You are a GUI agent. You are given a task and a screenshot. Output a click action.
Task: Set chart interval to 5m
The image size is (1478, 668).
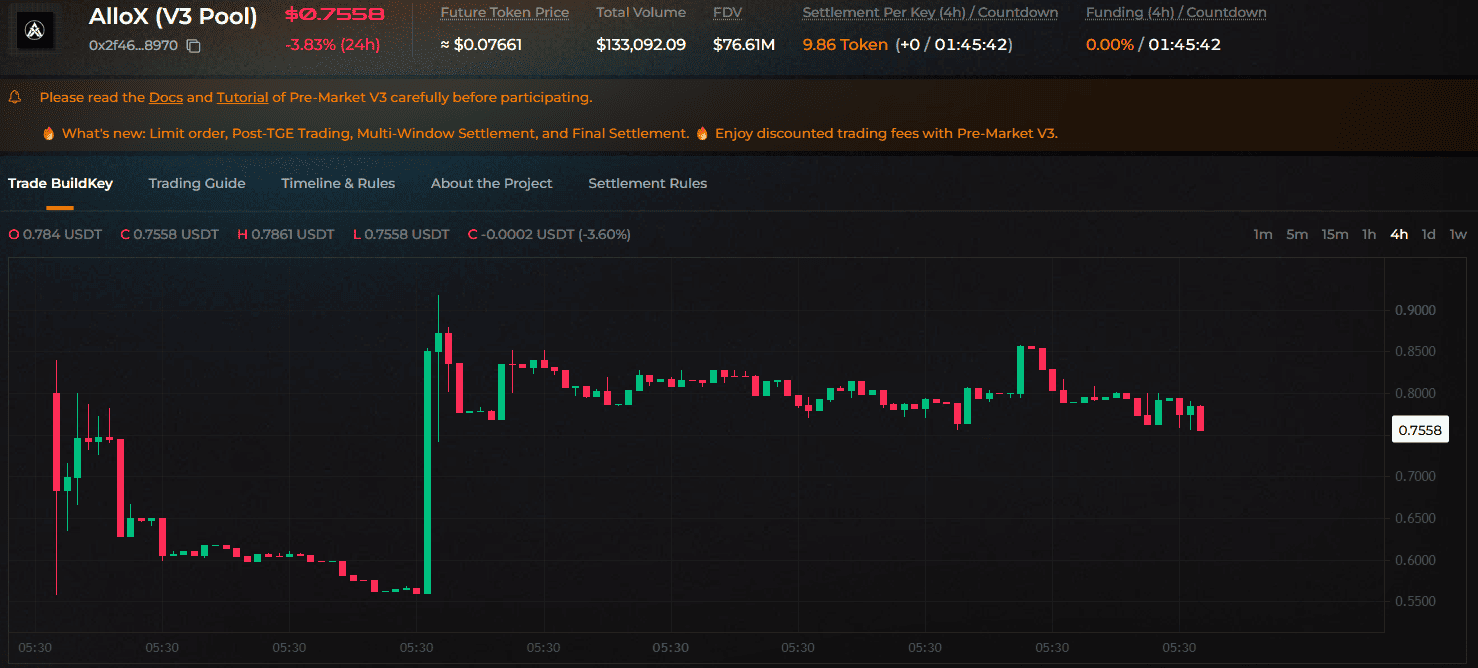[x=1297, y=234]
